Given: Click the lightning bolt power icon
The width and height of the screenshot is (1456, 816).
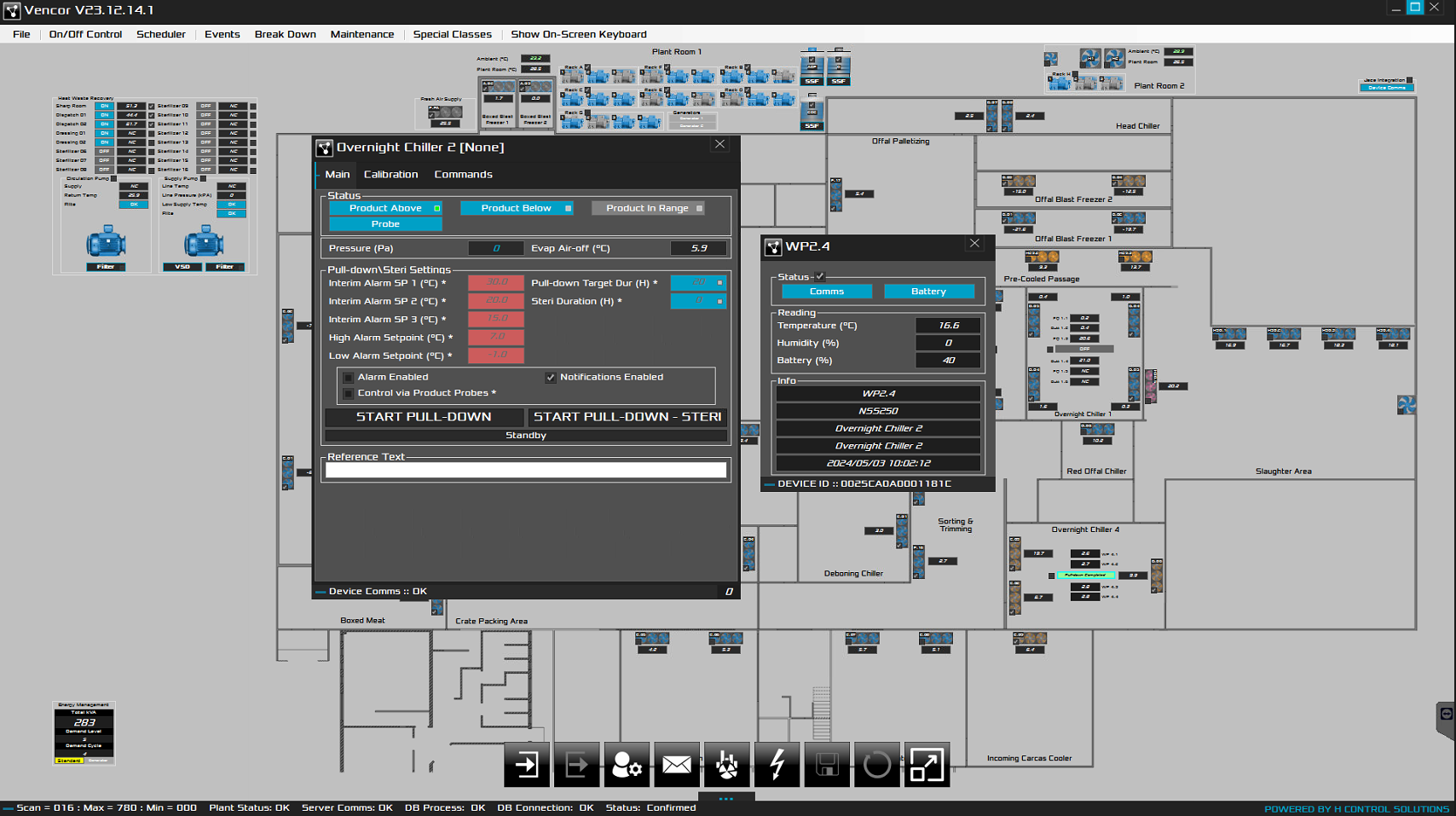Looking at the screenshot, I should (777, 765).
